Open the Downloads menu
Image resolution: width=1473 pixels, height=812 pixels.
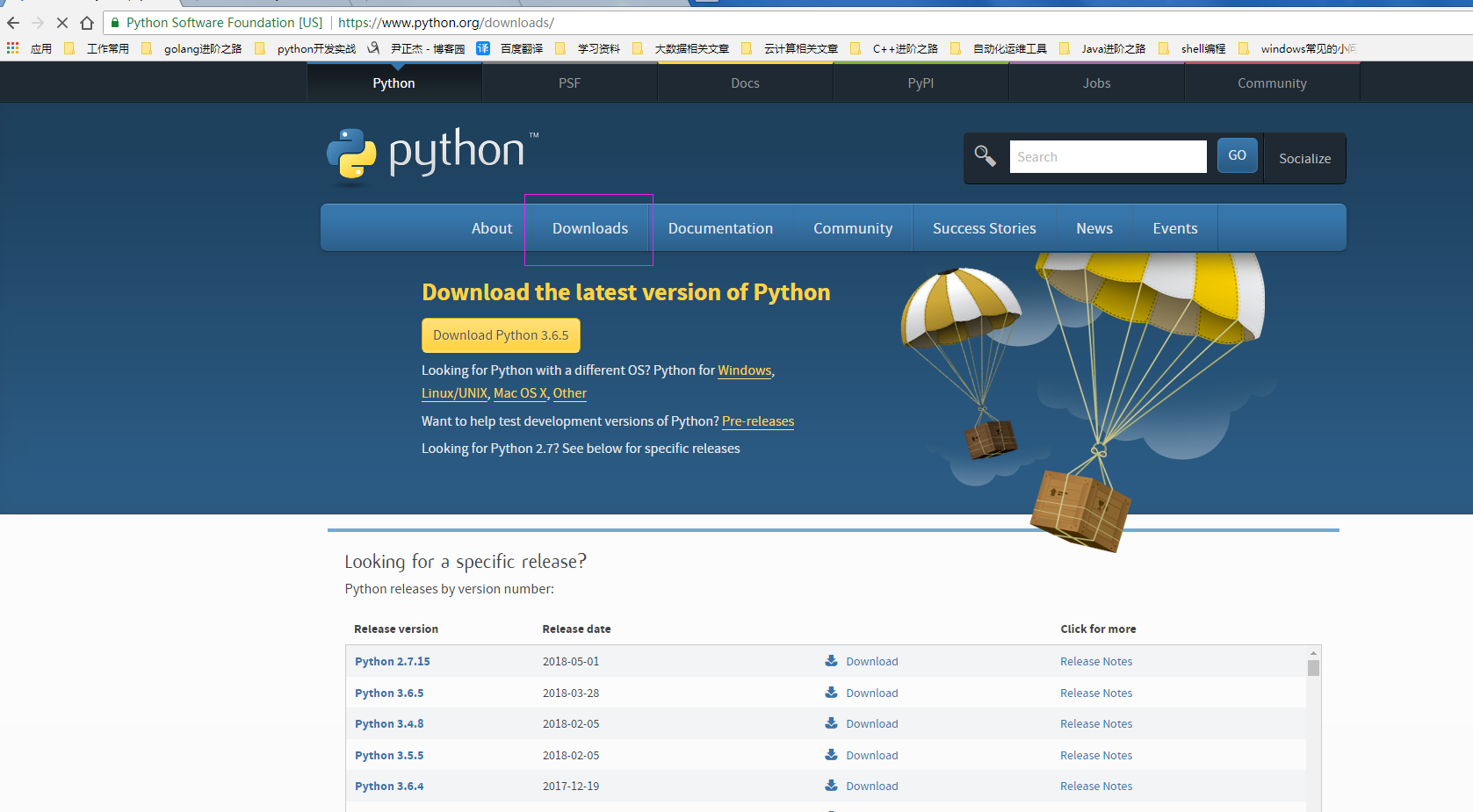(590, 228)
